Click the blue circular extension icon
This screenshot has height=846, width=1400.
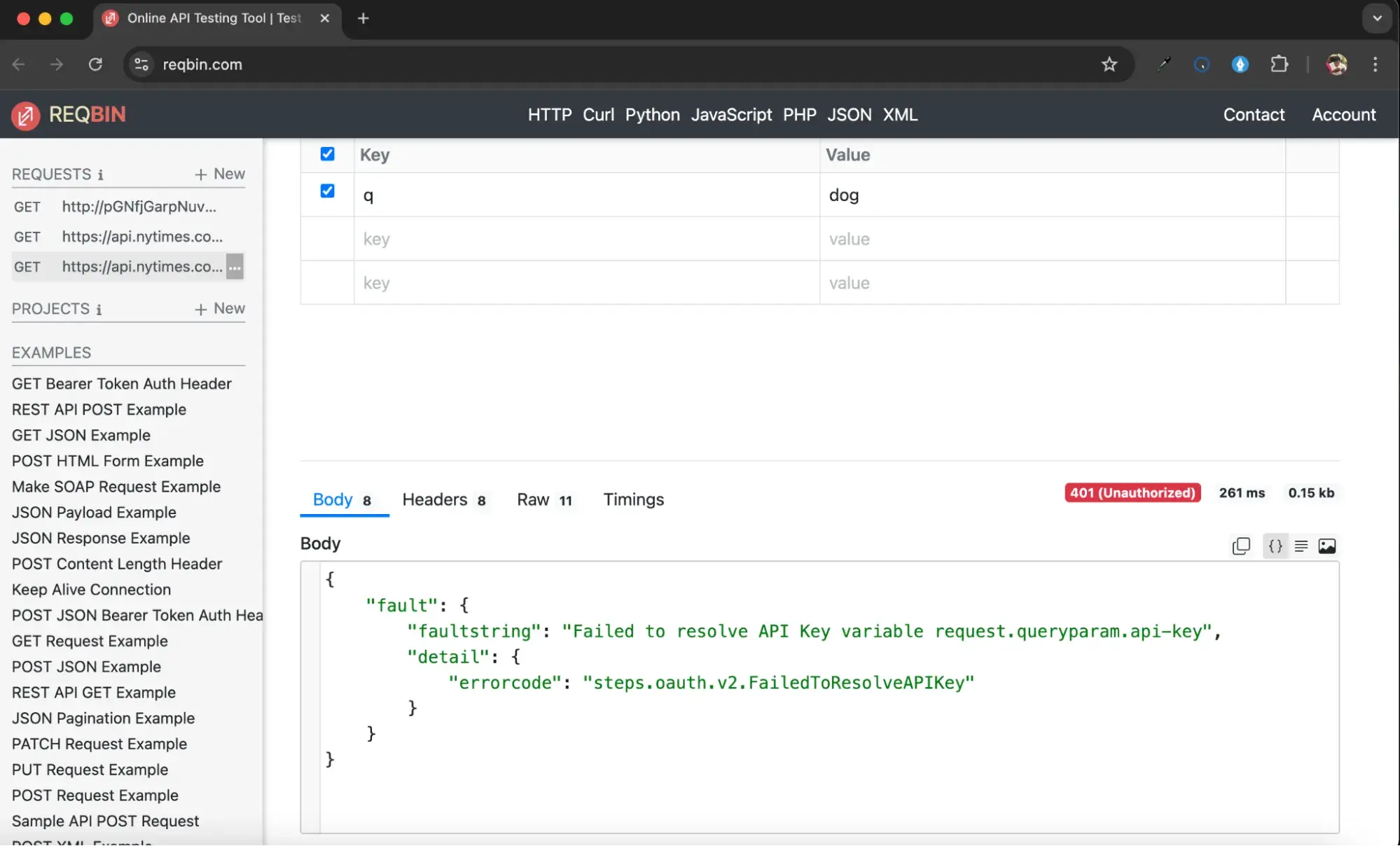click(1202, 64)
